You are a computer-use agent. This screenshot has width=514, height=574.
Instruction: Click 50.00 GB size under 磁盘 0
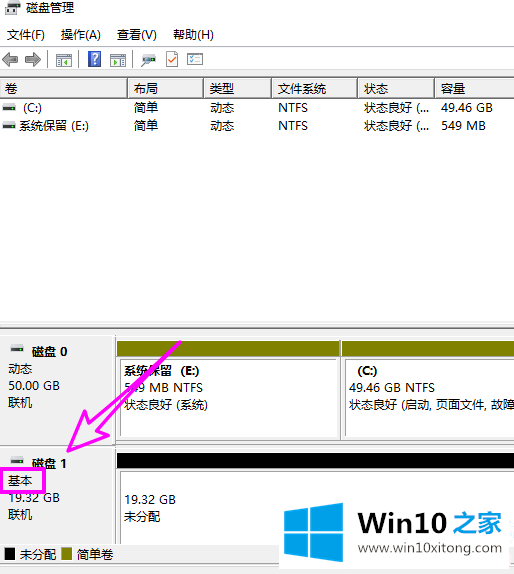point(34,385)
